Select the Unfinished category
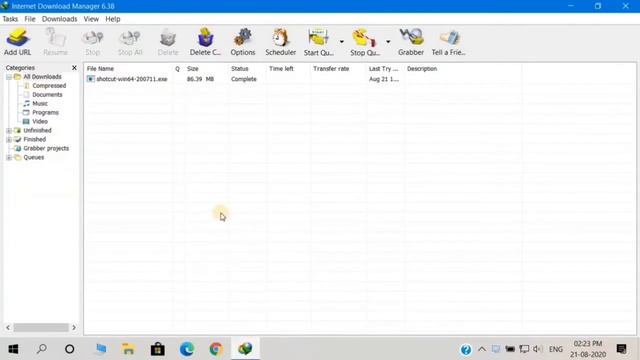This screenshot has width=640, height=360. click(x=37, y=131)
